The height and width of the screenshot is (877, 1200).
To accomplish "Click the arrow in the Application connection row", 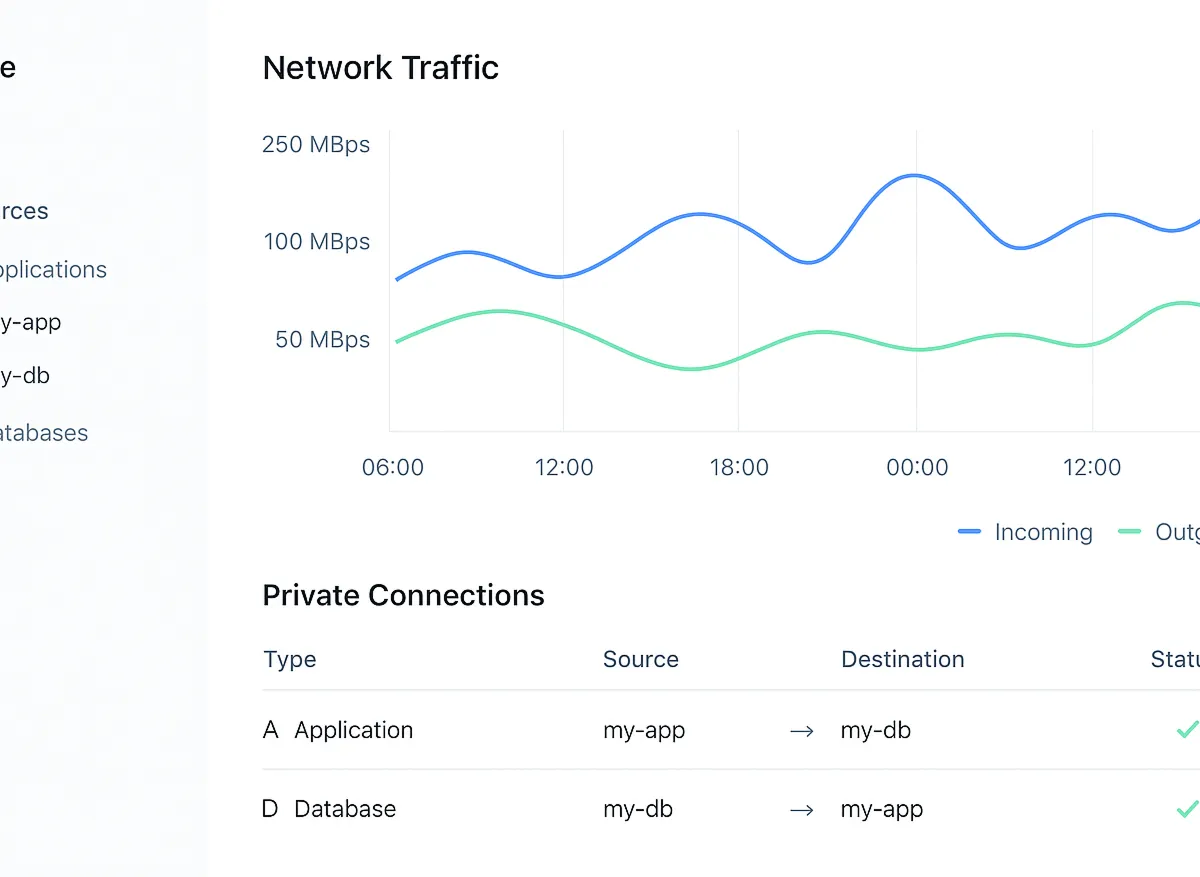I will tap(801, 731).
